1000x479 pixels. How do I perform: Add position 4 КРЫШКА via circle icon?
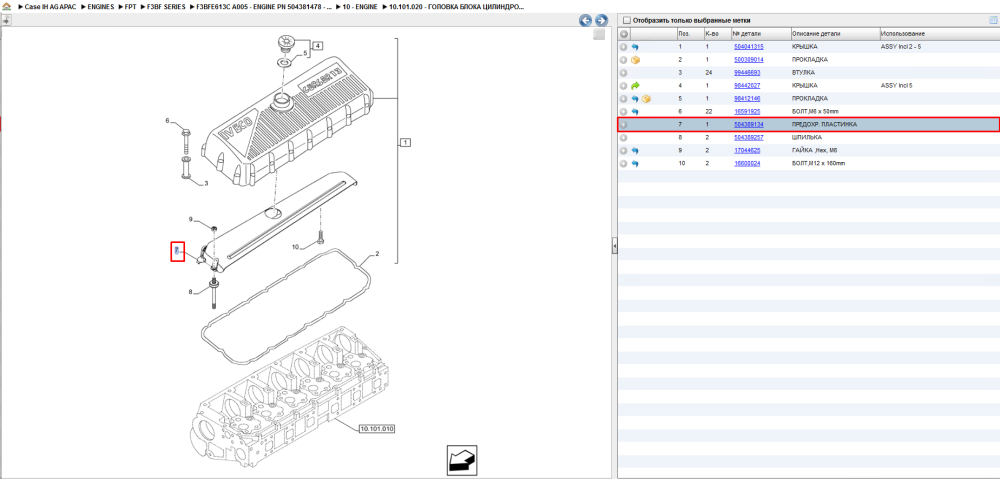tap(624, 85)
